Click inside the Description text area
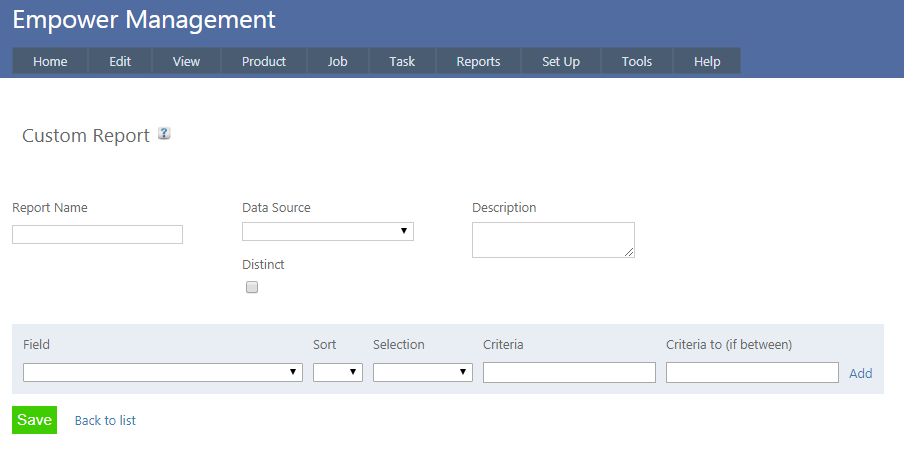 (552, 240)
